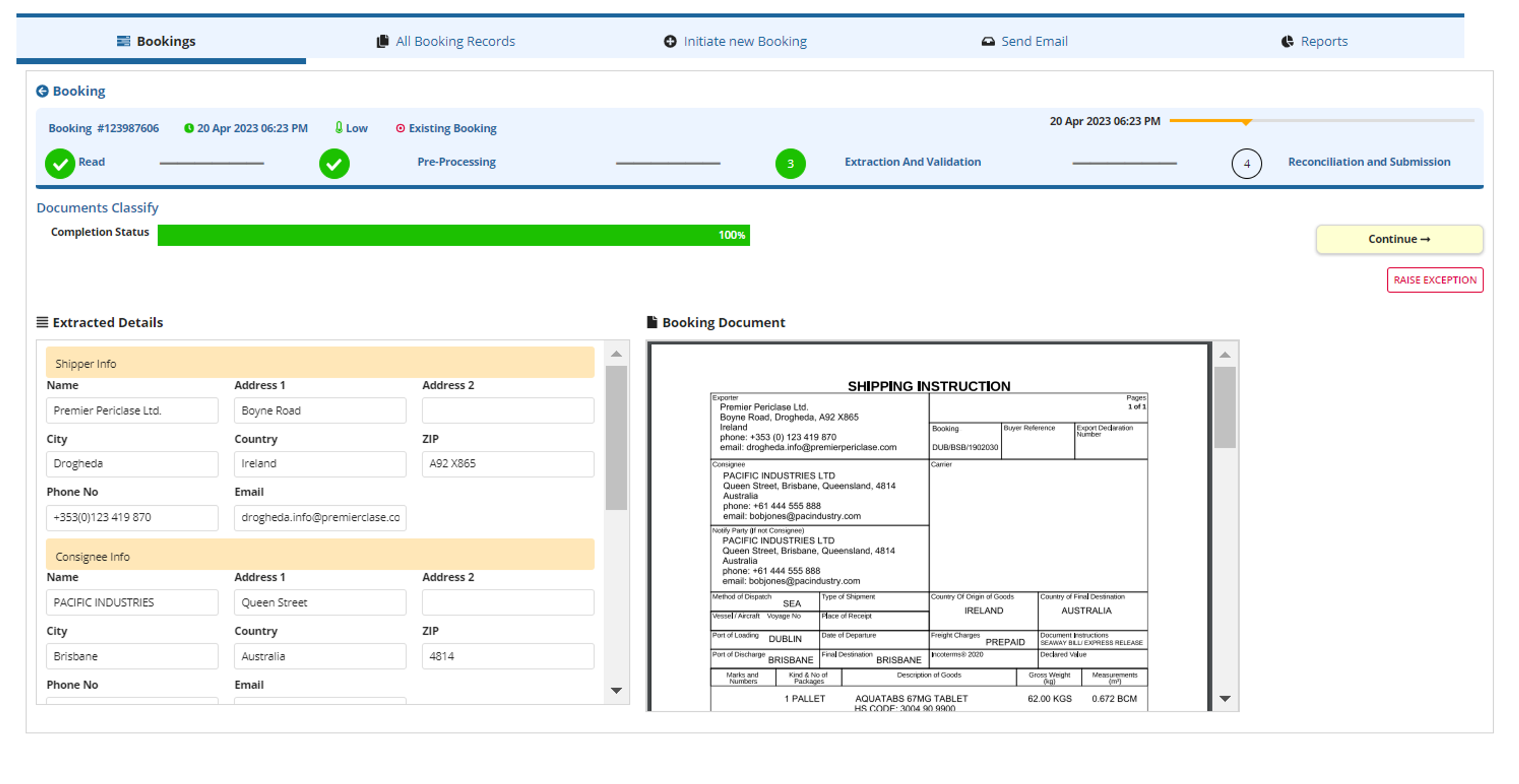The width and height of the screenshot is (1519, 784).
Task: Click Consignee Address 1 field Queen Street
Action: (x=320, y=603)
